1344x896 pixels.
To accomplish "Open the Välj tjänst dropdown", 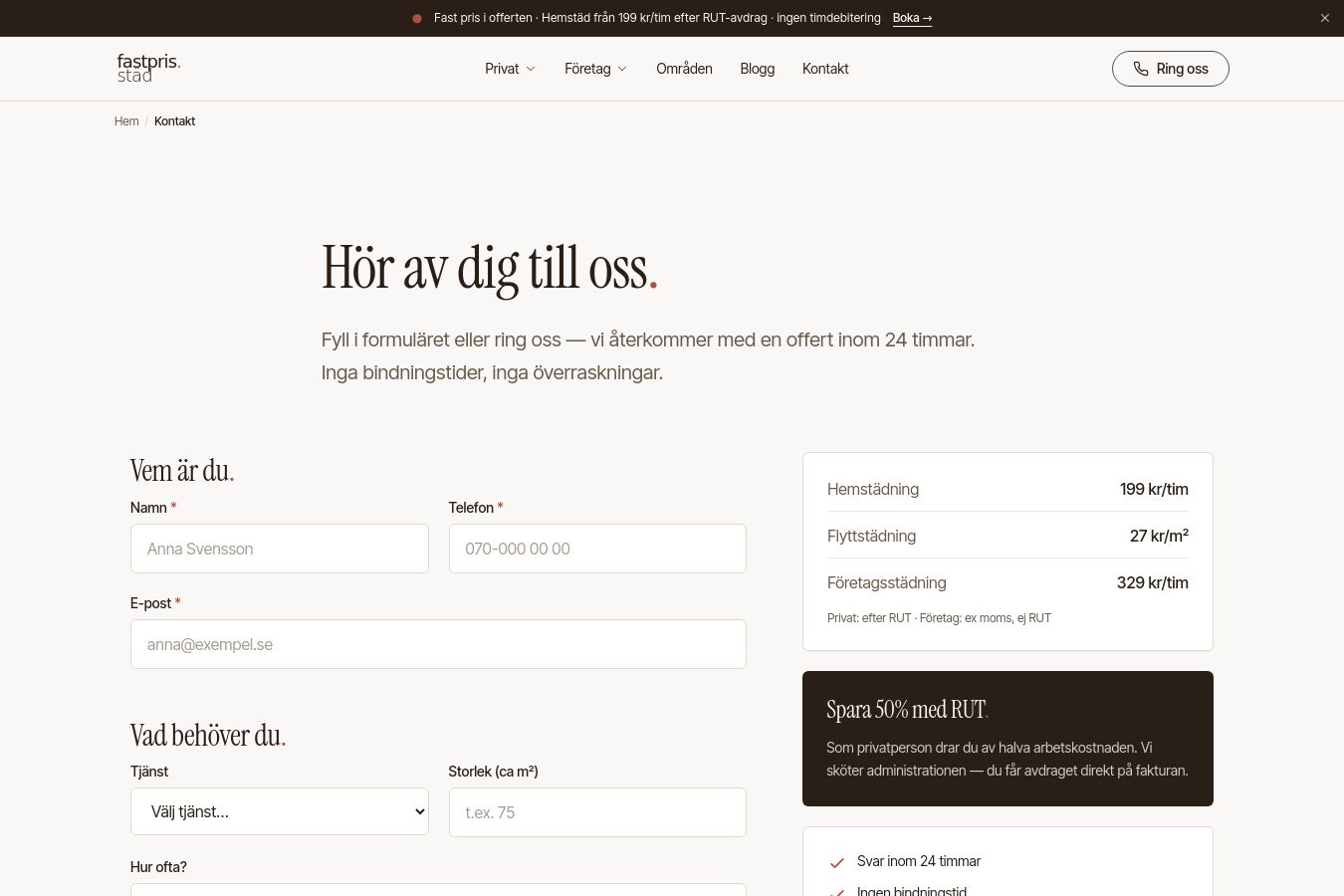I will 280,811.
